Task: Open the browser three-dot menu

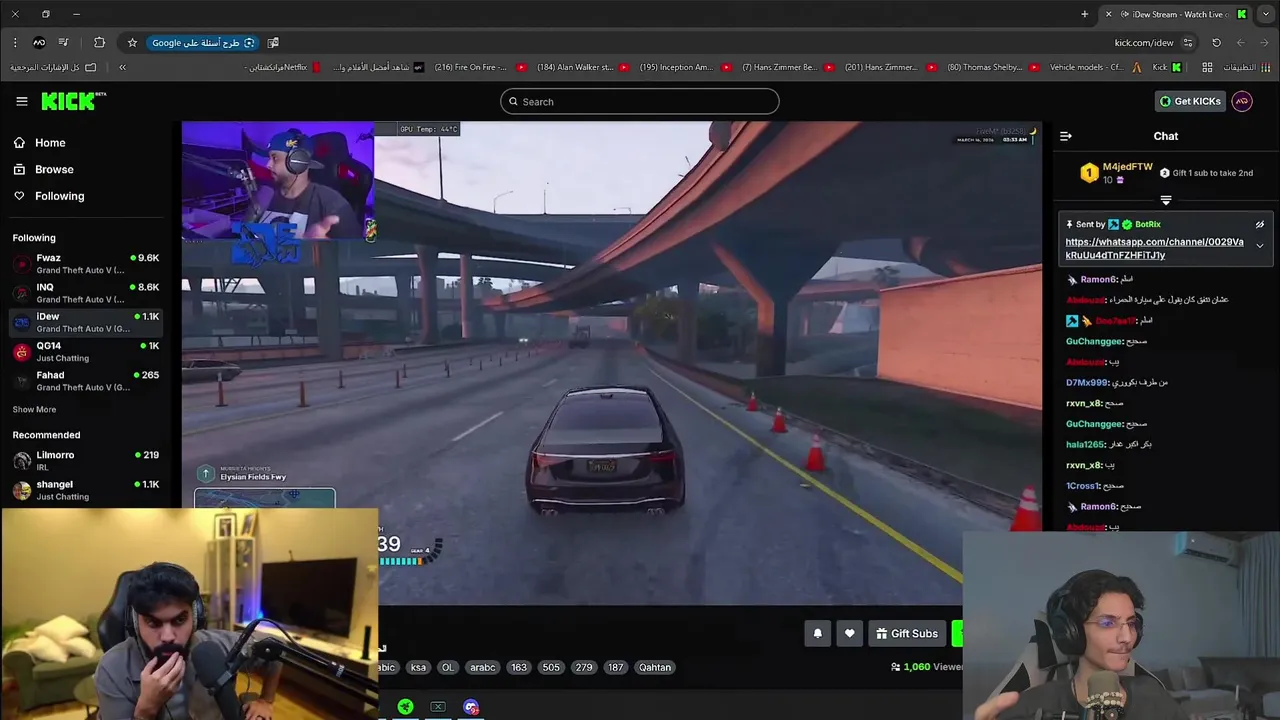Action: [14, 43]
